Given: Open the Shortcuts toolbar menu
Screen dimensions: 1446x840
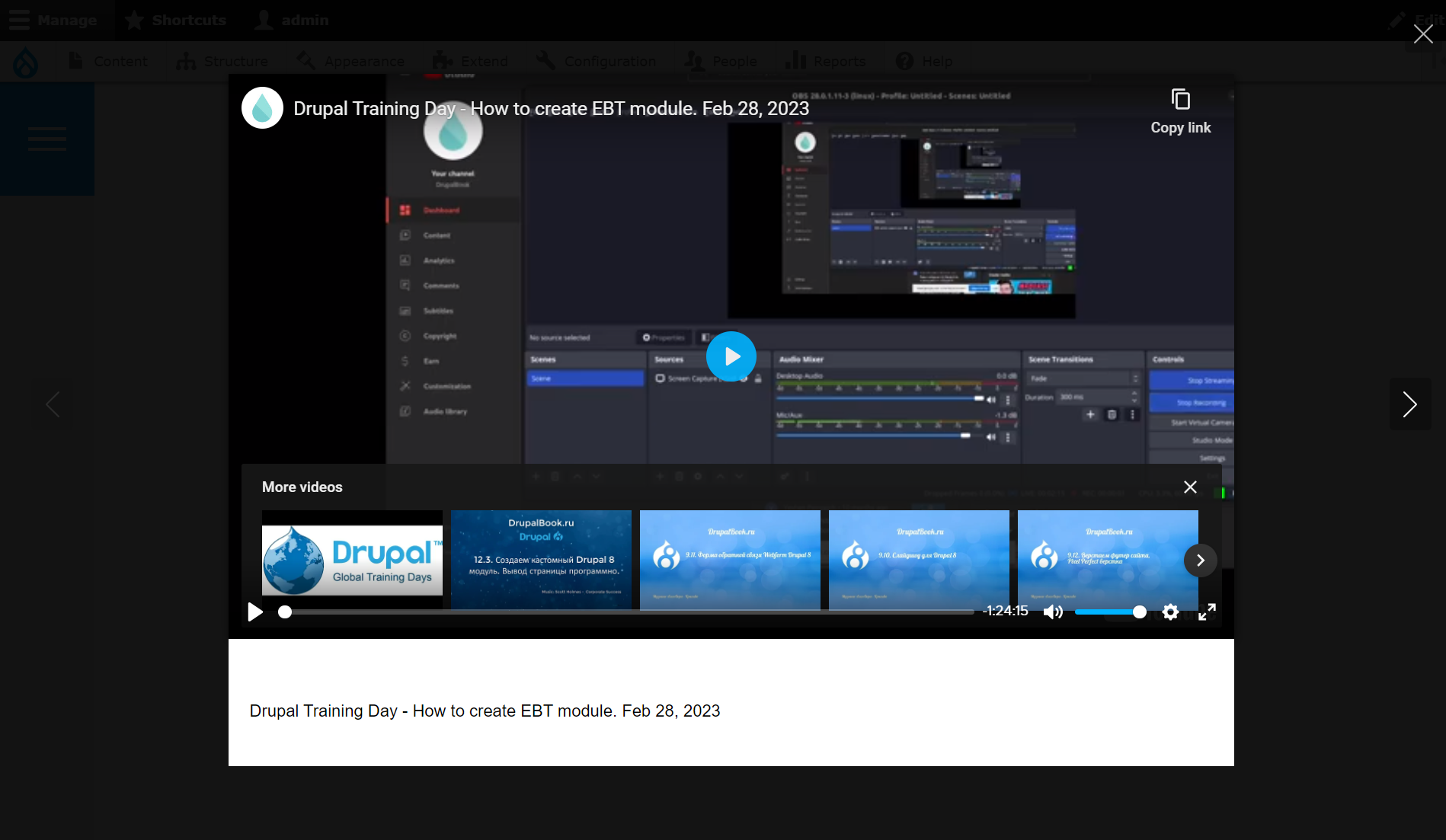Looking at the screenshot, I should (x=176, y=20).
